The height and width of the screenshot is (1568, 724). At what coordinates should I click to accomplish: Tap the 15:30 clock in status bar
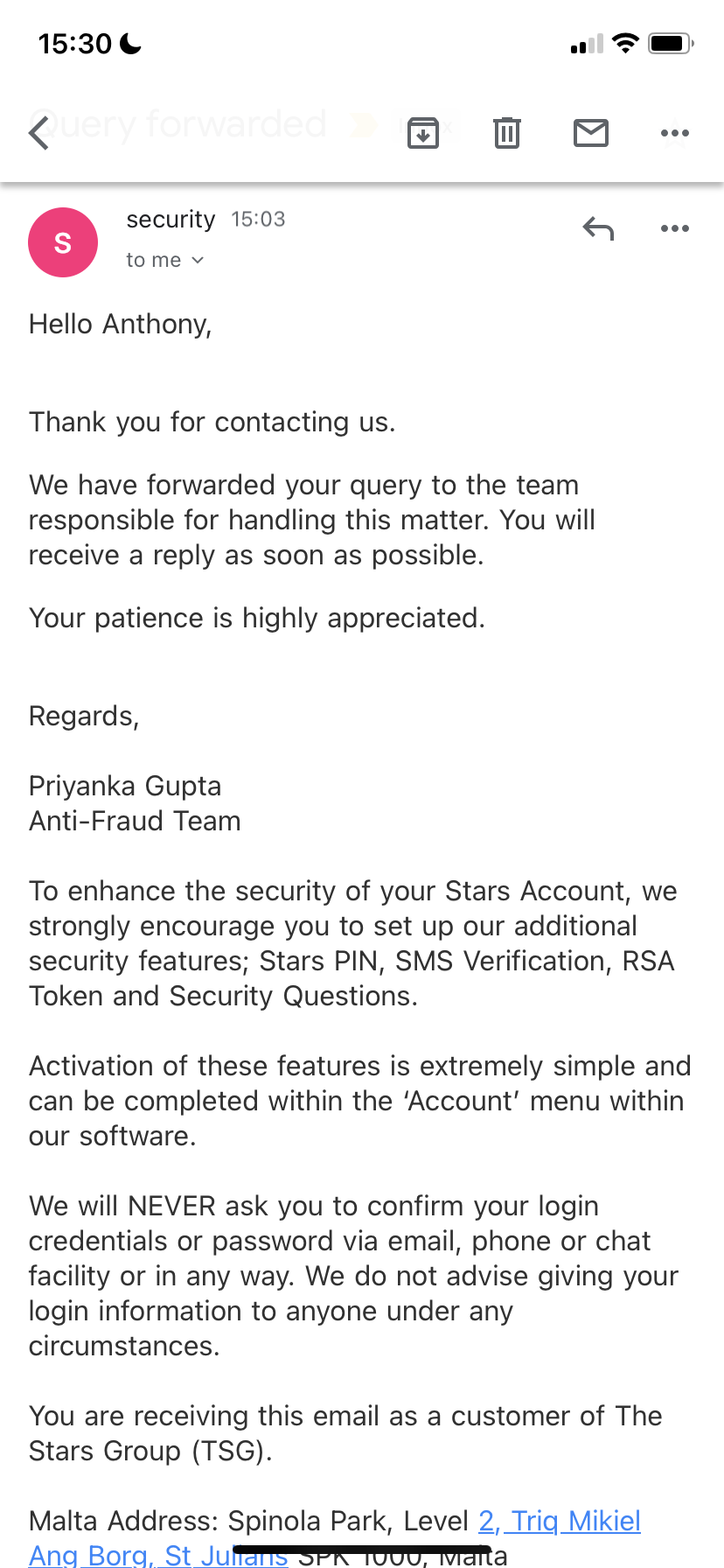(x=75, y=43)
